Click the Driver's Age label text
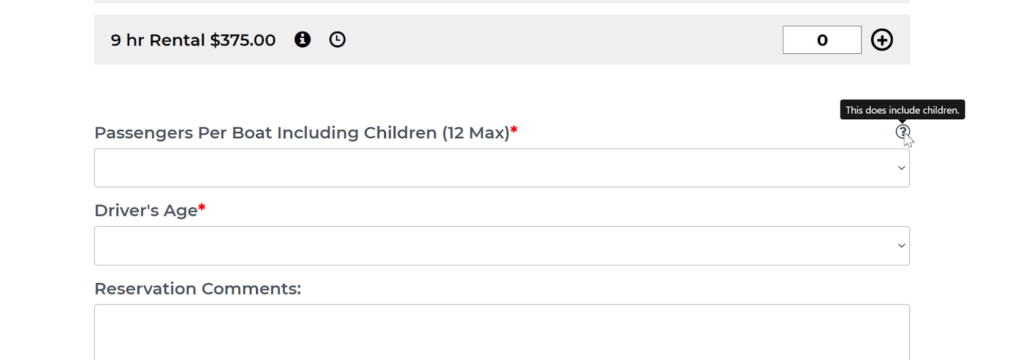 click(x=146, y=210)
